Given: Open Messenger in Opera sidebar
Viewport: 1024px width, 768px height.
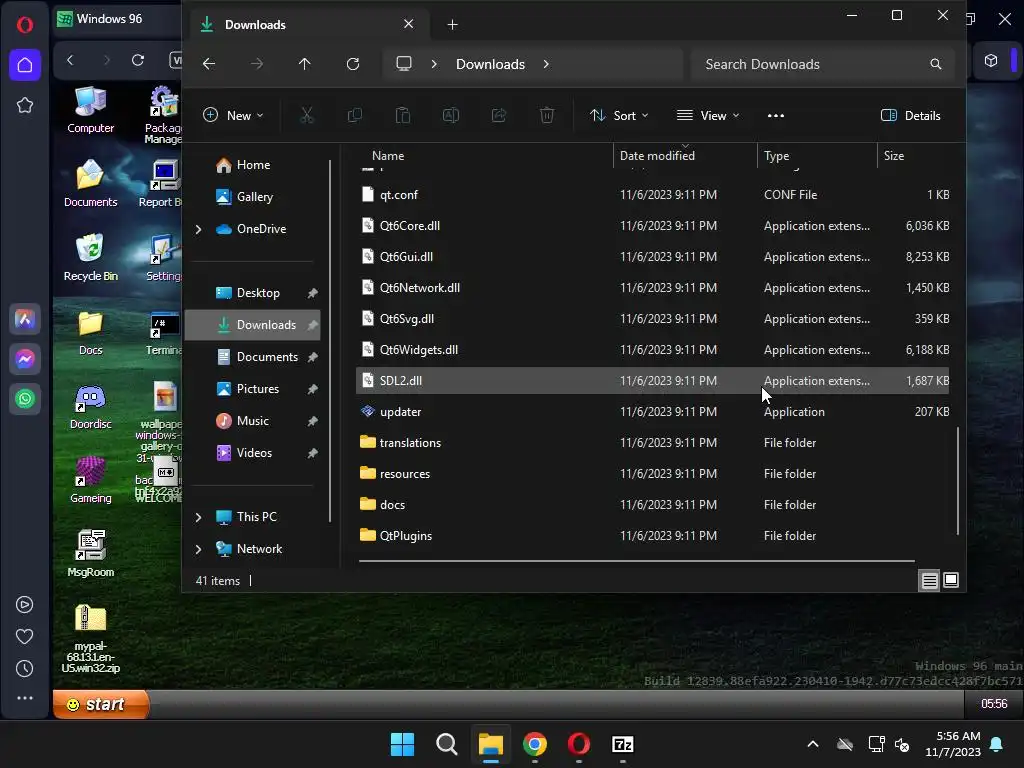Looking at the screenshot, I should point(25,359).
